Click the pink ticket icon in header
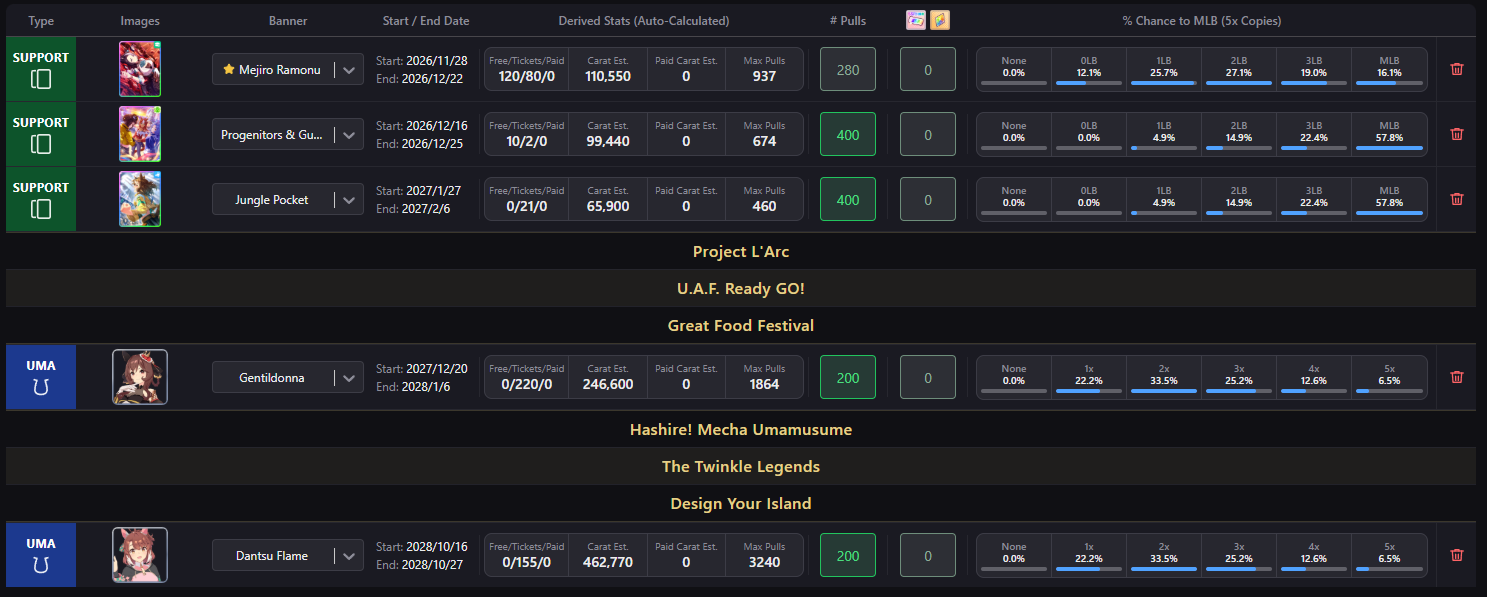The height and width of the screenshot is (597, 1487). 916,20
